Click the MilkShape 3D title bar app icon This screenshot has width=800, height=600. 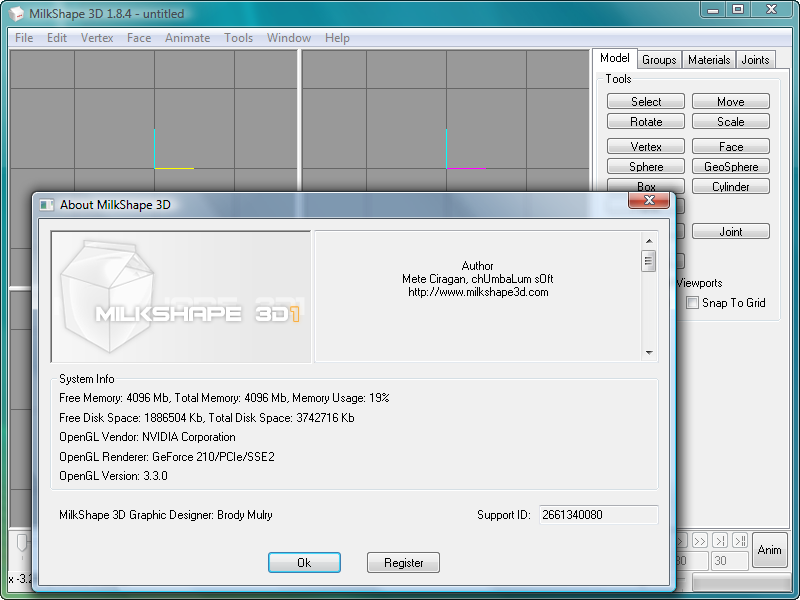coord(16,13)
